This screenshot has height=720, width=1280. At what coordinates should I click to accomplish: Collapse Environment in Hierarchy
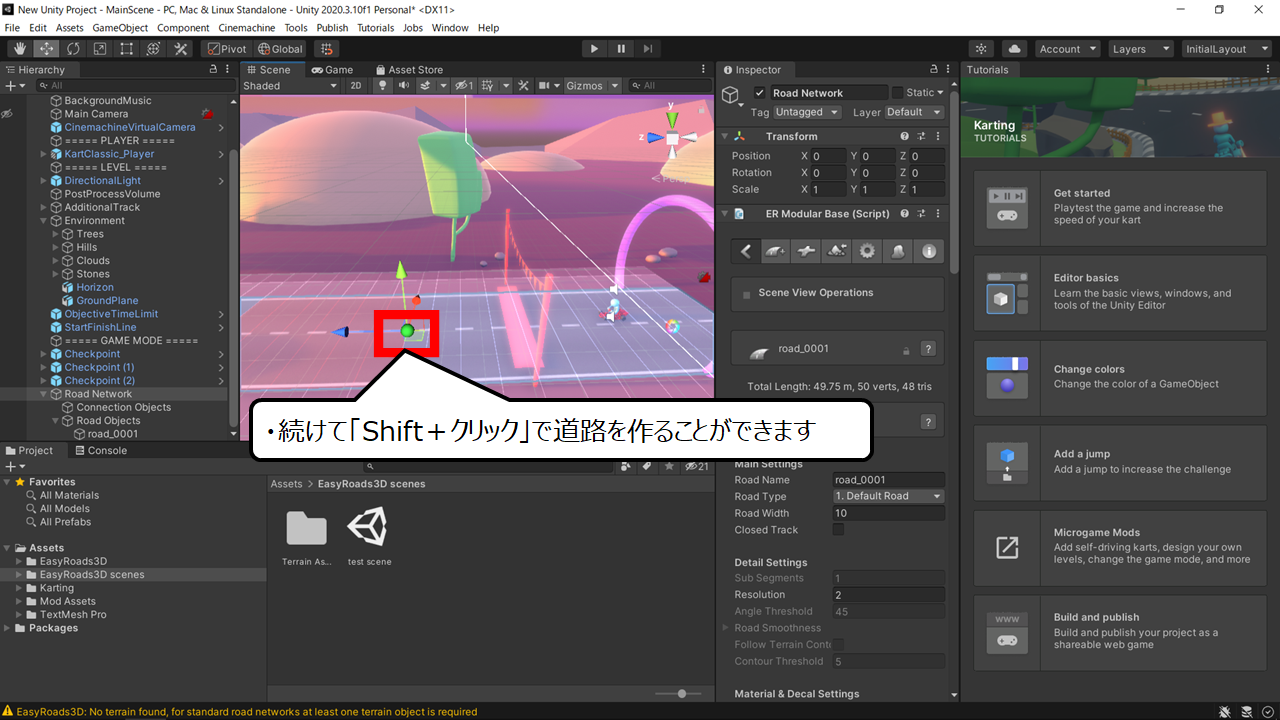(44, 221)
